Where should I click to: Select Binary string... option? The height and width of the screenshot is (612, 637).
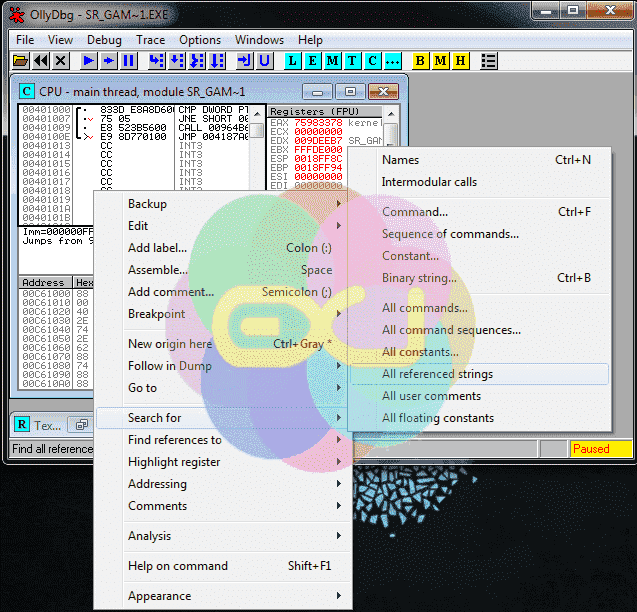[x=480, y=278]
